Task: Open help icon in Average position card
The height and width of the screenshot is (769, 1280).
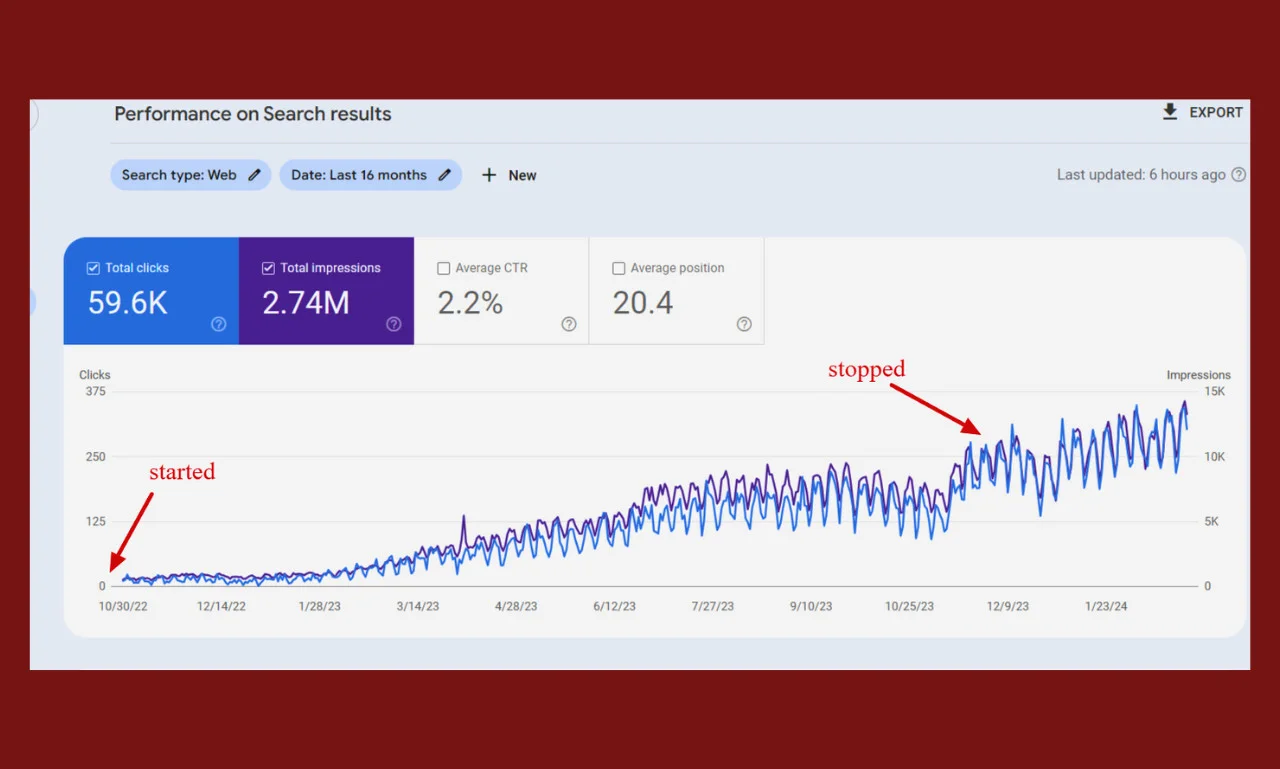Action: click(743, 324)
